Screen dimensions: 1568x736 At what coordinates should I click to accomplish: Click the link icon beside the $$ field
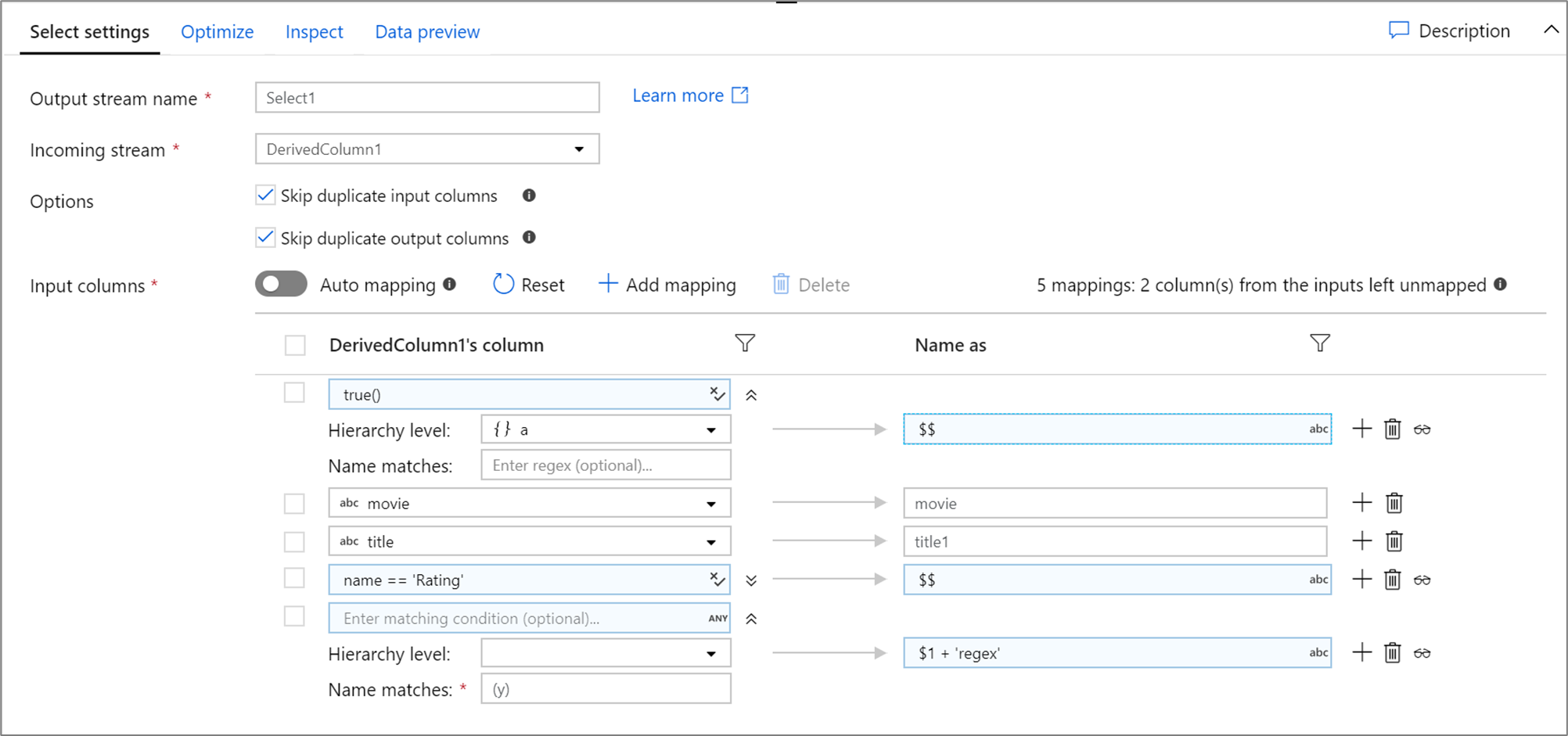click(x=1422, y=429)
